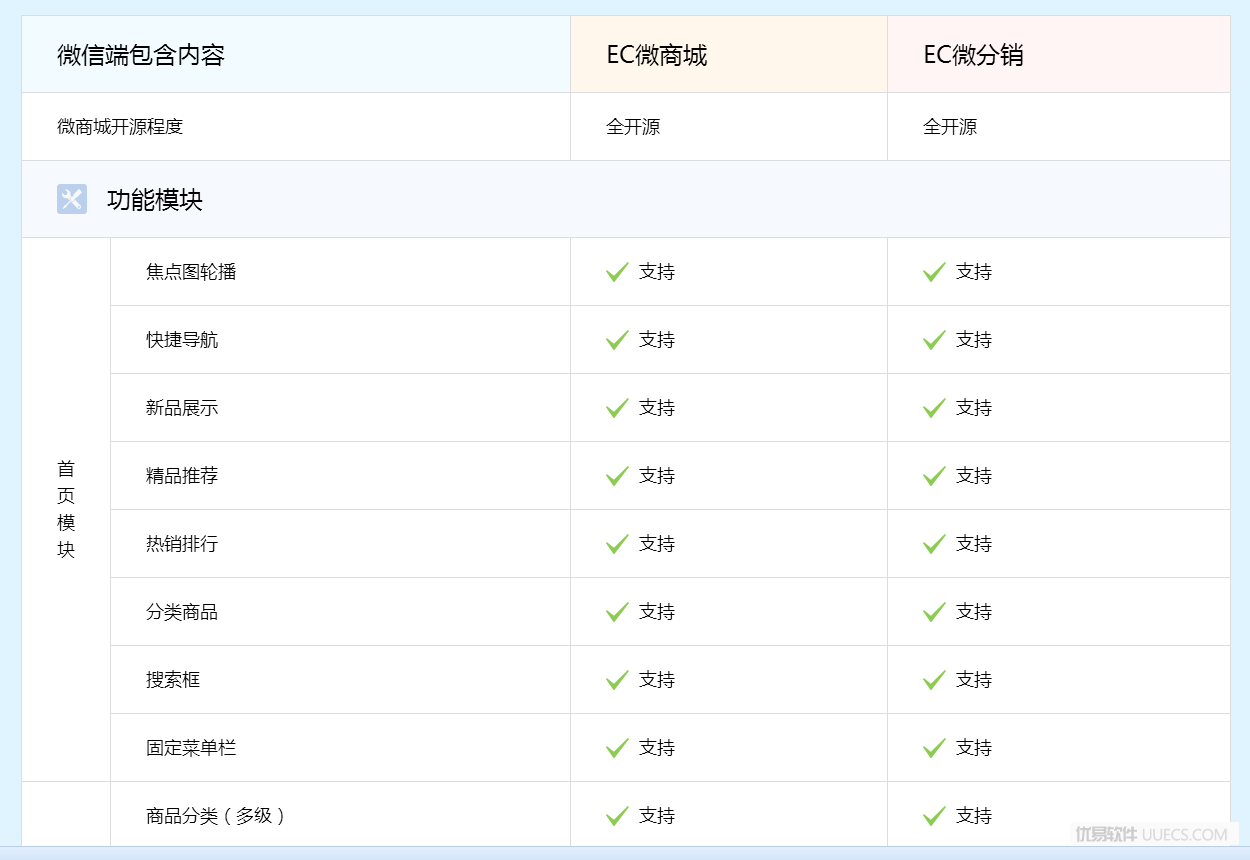
Task: Click the 功能模块 section heading
Action: [155, 200]
